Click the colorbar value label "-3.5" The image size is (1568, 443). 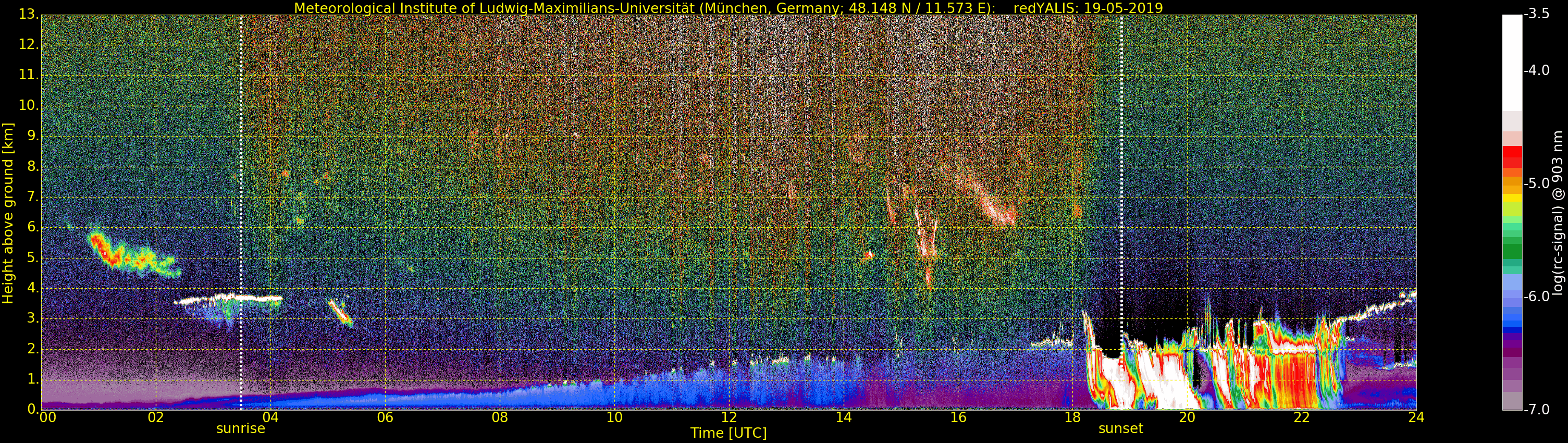[1537, 15]
